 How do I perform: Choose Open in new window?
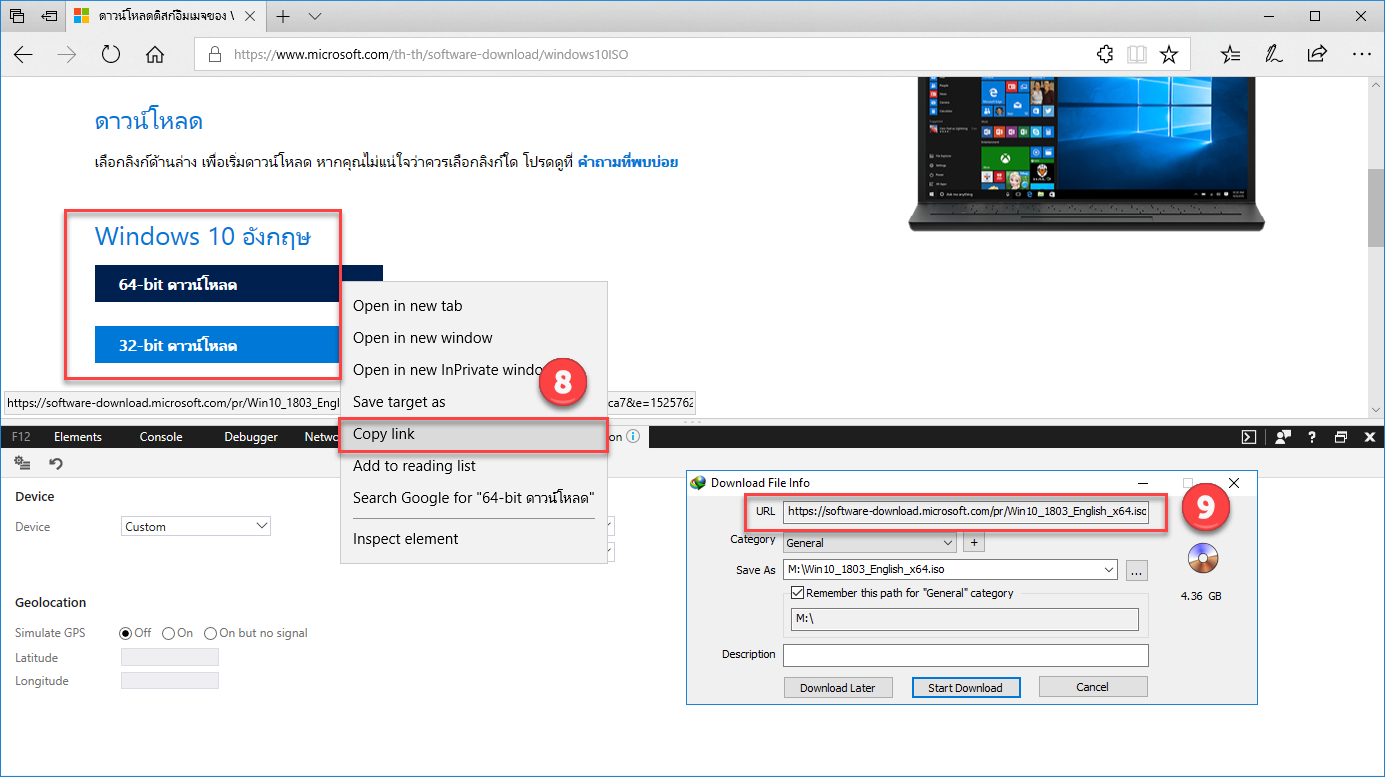(474, 338)
